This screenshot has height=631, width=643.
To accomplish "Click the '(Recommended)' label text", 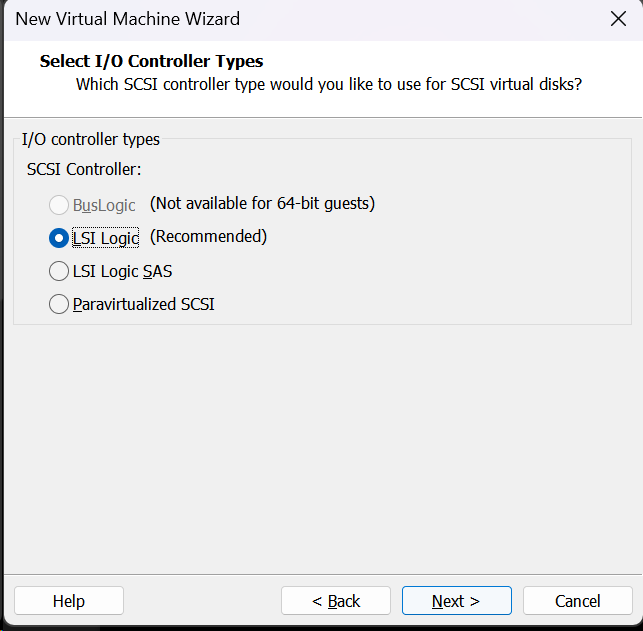I will click(208, 237).
